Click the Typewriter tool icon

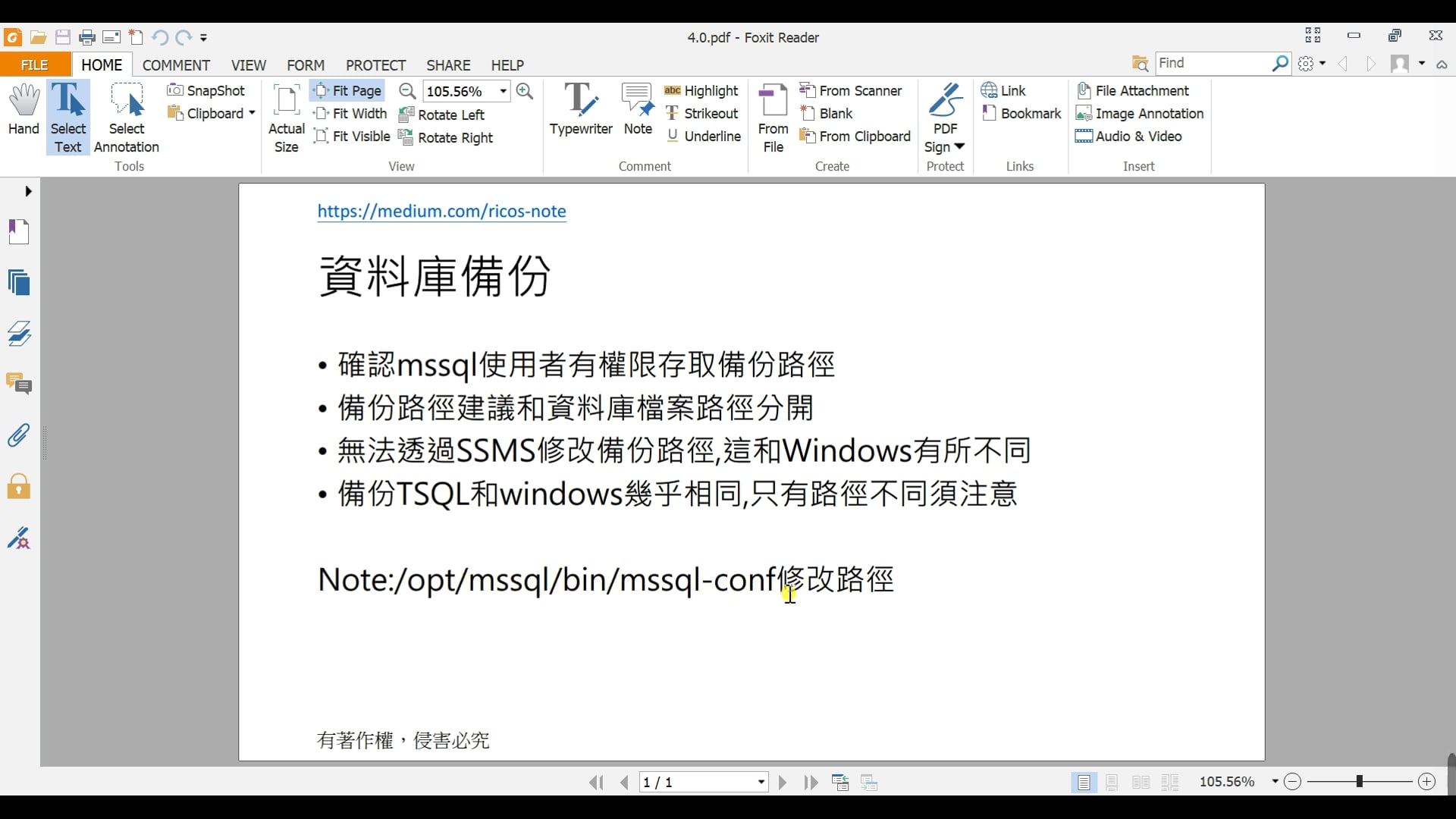point(580,101)
